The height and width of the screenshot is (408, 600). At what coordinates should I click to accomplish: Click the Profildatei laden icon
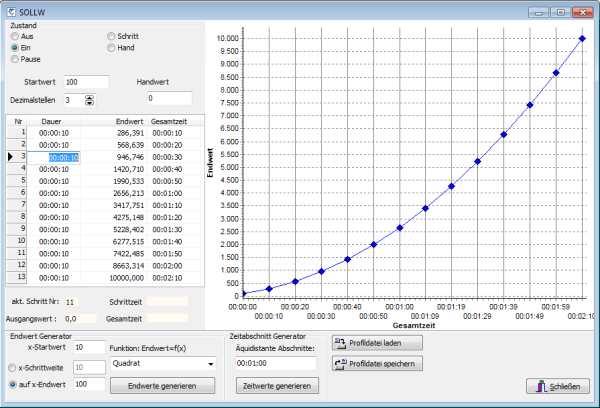click(x=340, y=343)
